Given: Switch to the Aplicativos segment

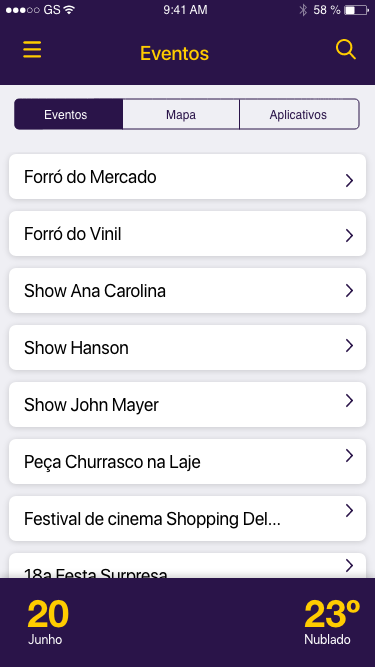Looking at the screenshot, I should (x=299, y=114).
